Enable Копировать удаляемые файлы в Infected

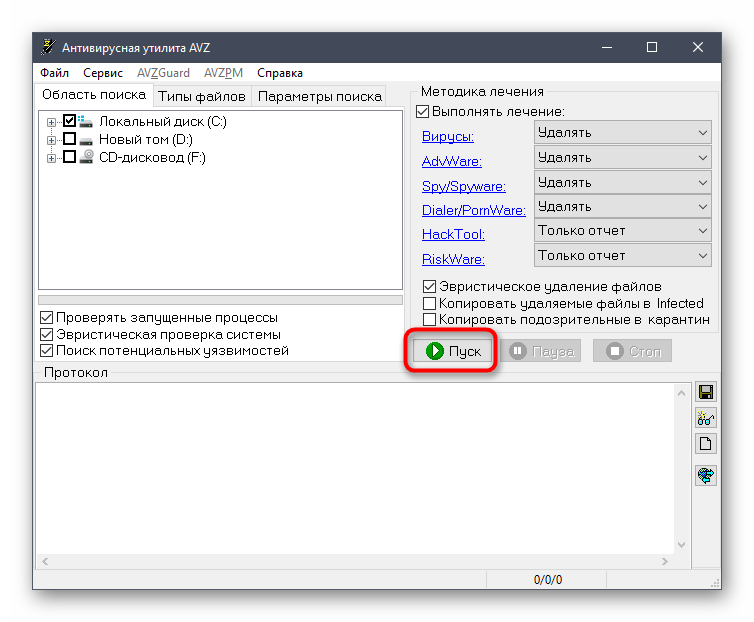pyautogui.click(x=429, y=304)
